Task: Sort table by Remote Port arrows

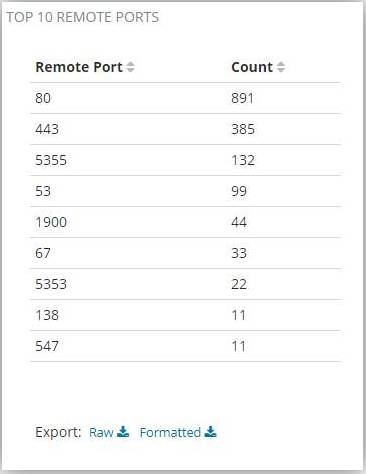Action: pos(130,67)
